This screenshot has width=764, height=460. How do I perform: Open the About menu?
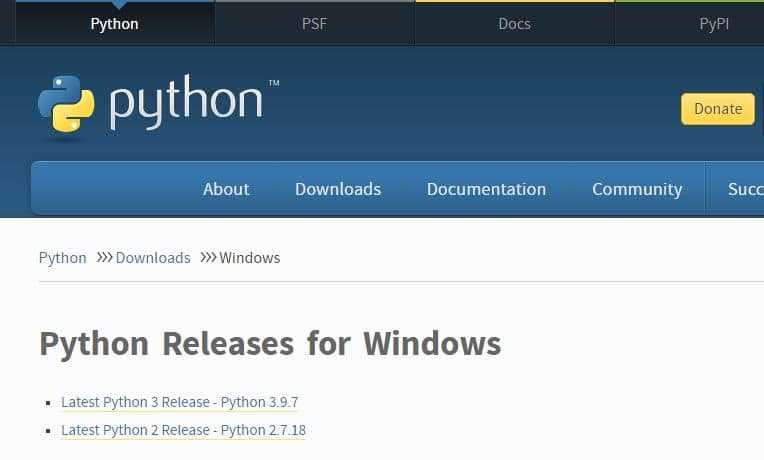pyautogui.click(x=226, y=189)
